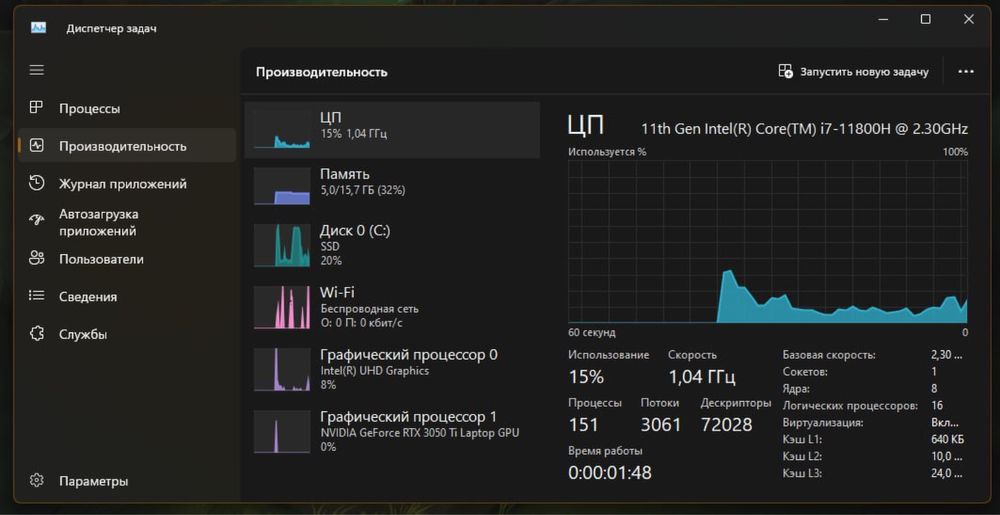Screen dimensions: 1000x515
Task: Click the run new task icon
Action: pos(785,71)
